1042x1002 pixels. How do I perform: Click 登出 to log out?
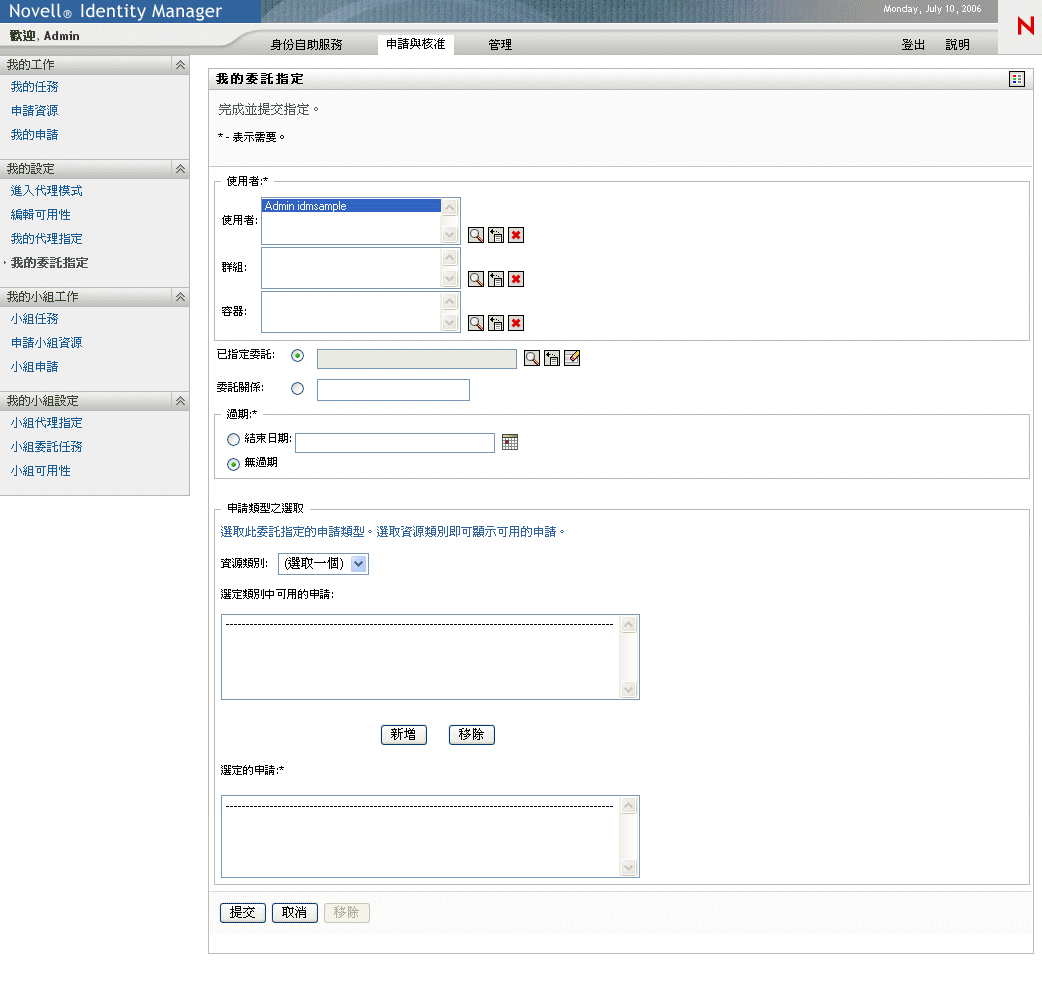pos(913,45)
